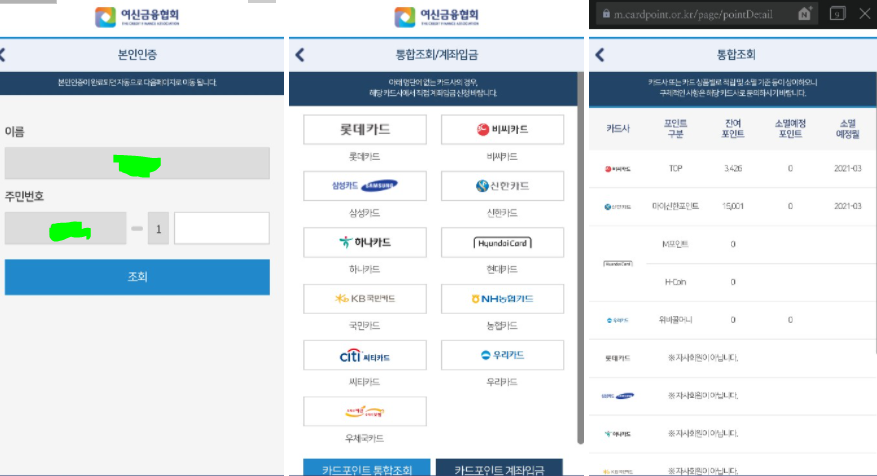Close the browser page with the X
The height and width of the screenshot is (476, 877).
click(x=865, y=13)
